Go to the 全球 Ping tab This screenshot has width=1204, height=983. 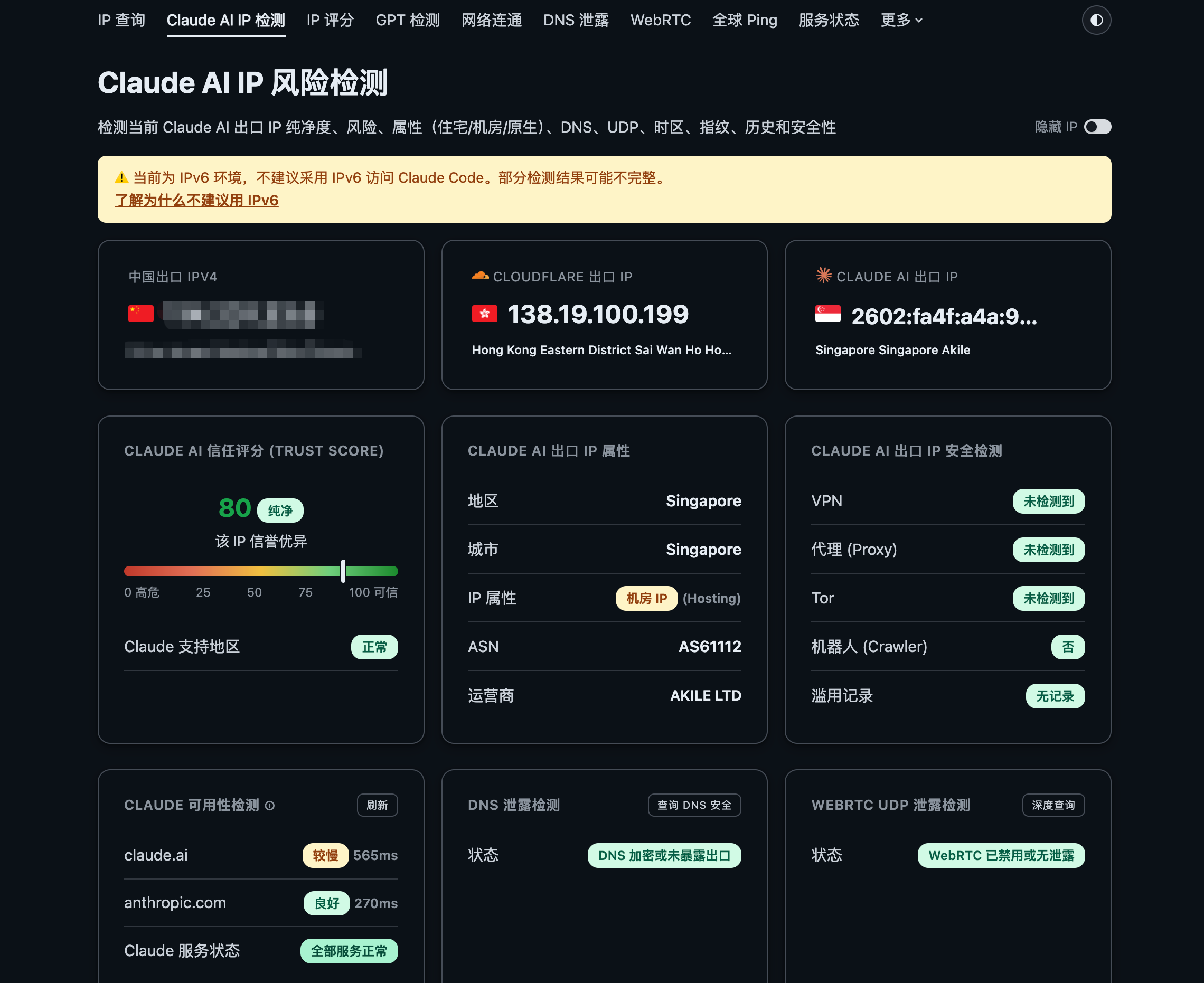(744, 21)
